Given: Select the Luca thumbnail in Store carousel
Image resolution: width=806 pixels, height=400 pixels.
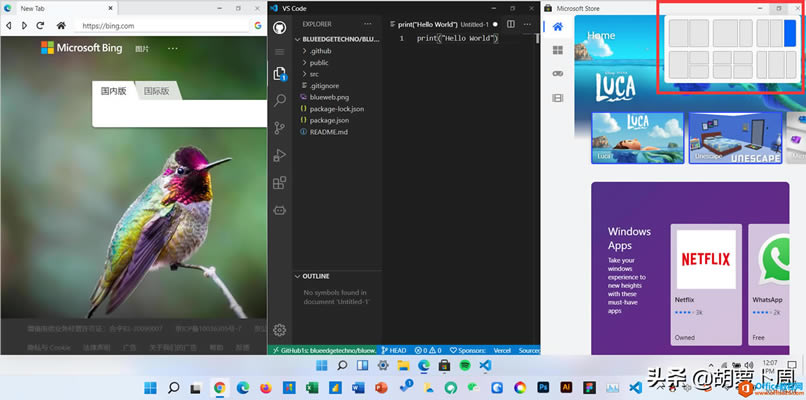Looking at the screenshot, I should 637,138.
